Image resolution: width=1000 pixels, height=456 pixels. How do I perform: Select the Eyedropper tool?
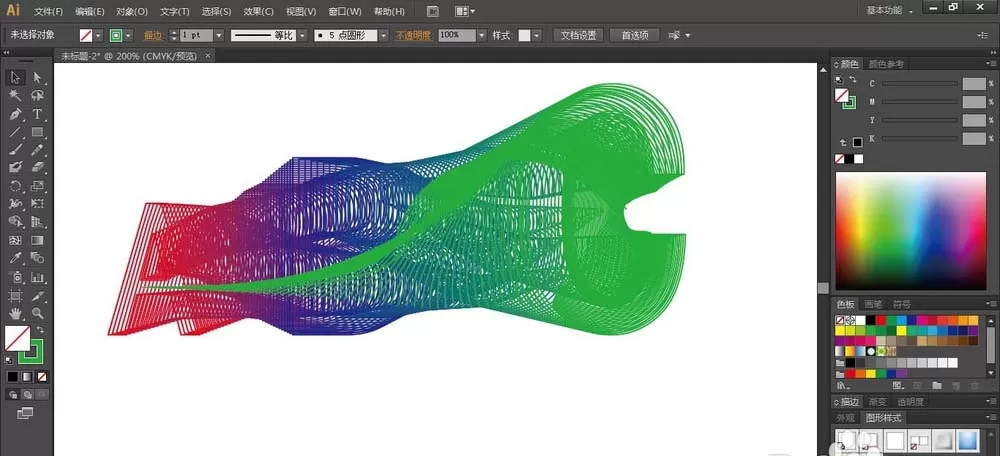(16, 258)
